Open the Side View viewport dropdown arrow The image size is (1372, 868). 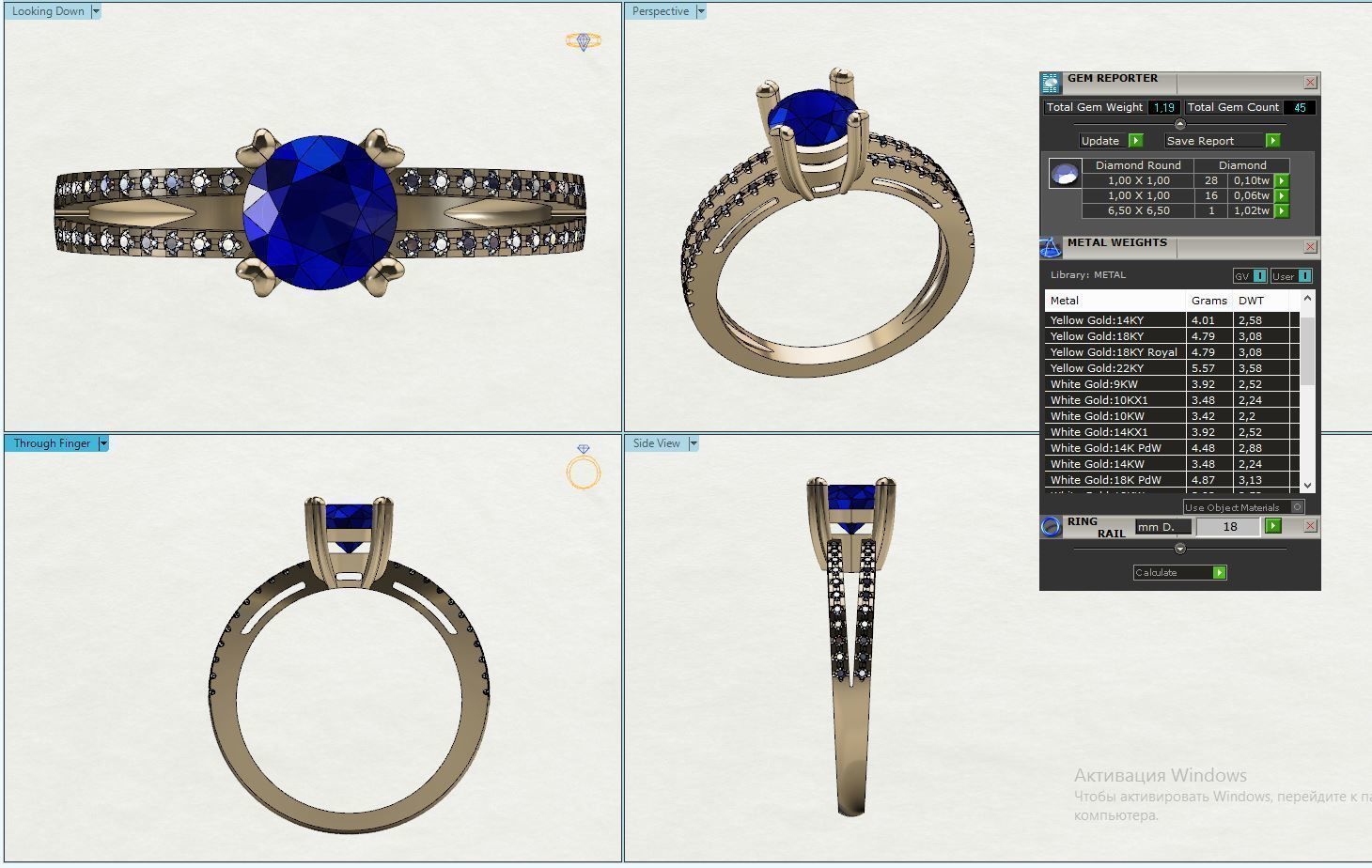694,443
